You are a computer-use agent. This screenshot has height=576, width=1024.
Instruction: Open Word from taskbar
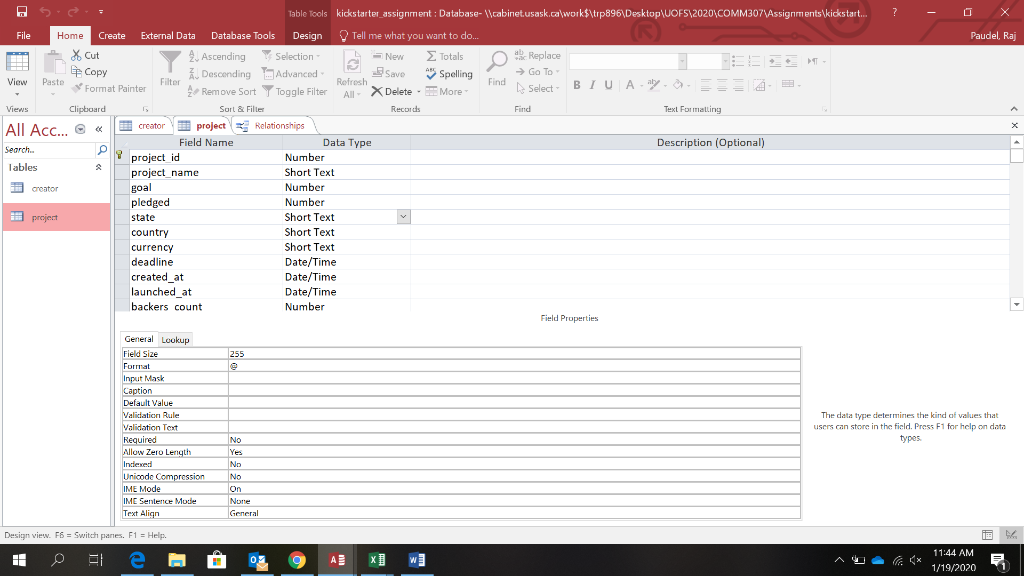point(417,560)
